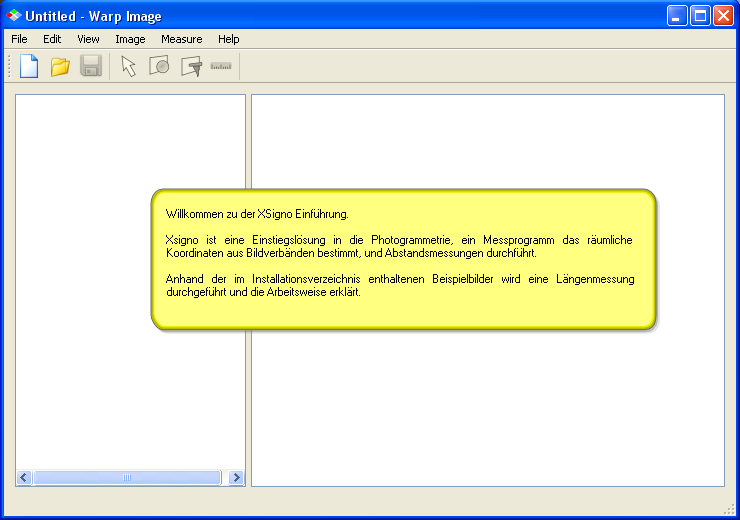Image resolution: width=740 pixels, height=520 pixels.
Task: Open the Edit menu
Action: pos(52,39)
